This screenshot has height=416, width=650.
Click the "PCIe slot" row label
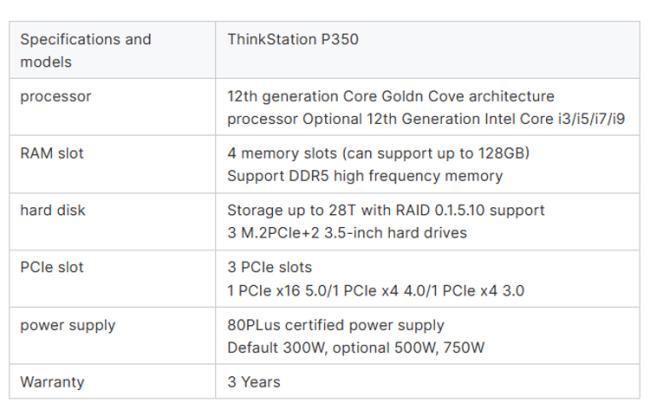click(52, 267)
